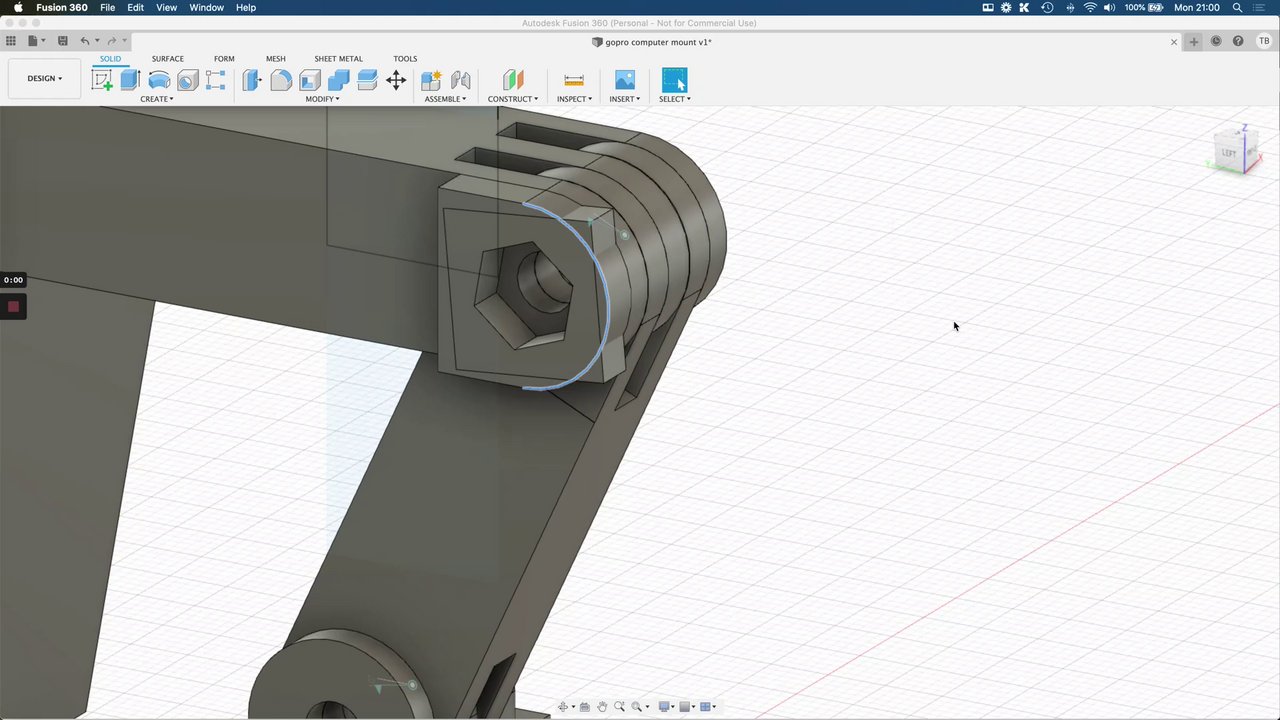Expand the INSERT menu
Image resolution: width=1280 pixels, height=720 pixels.
pyautogui.click(x=625, y=99)
